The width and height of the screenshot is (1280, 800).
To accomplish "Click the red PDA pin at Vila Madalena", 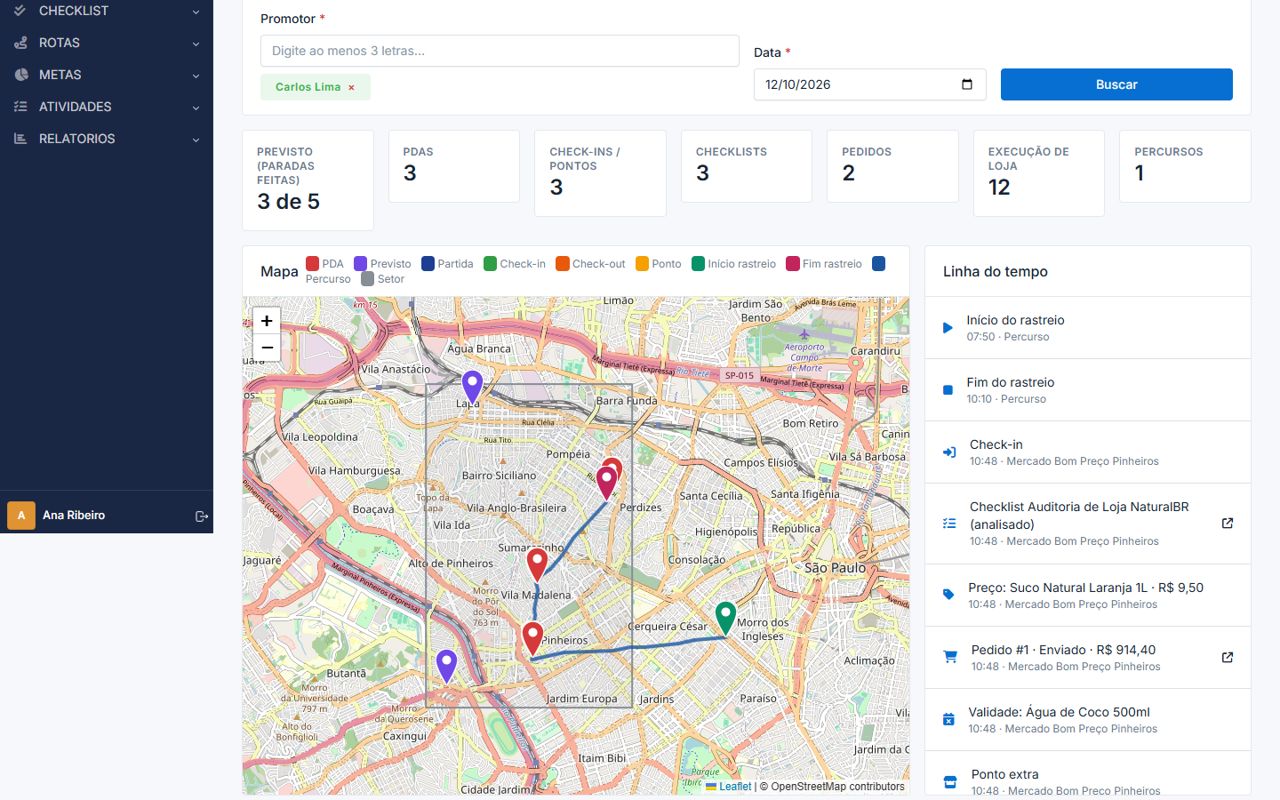I will coord(537,565).
